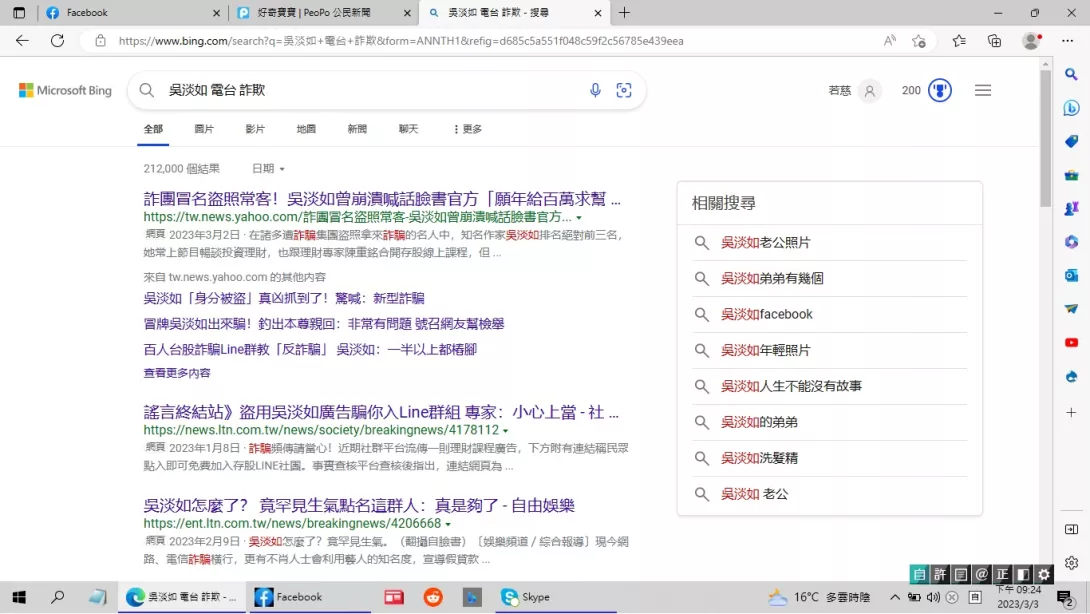This screenshot has width=1090, height=614.
Task: Switch to 聊天 chat tab
Action: pyautogui.click(x=408, y=129)
